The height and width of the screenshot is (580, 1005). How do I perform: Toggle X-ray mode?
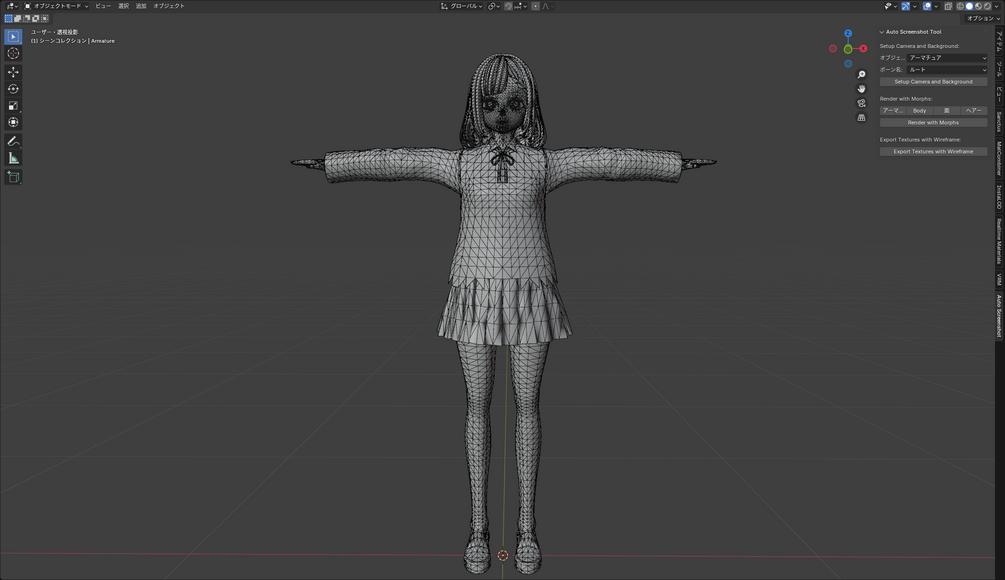coord(948,6)
